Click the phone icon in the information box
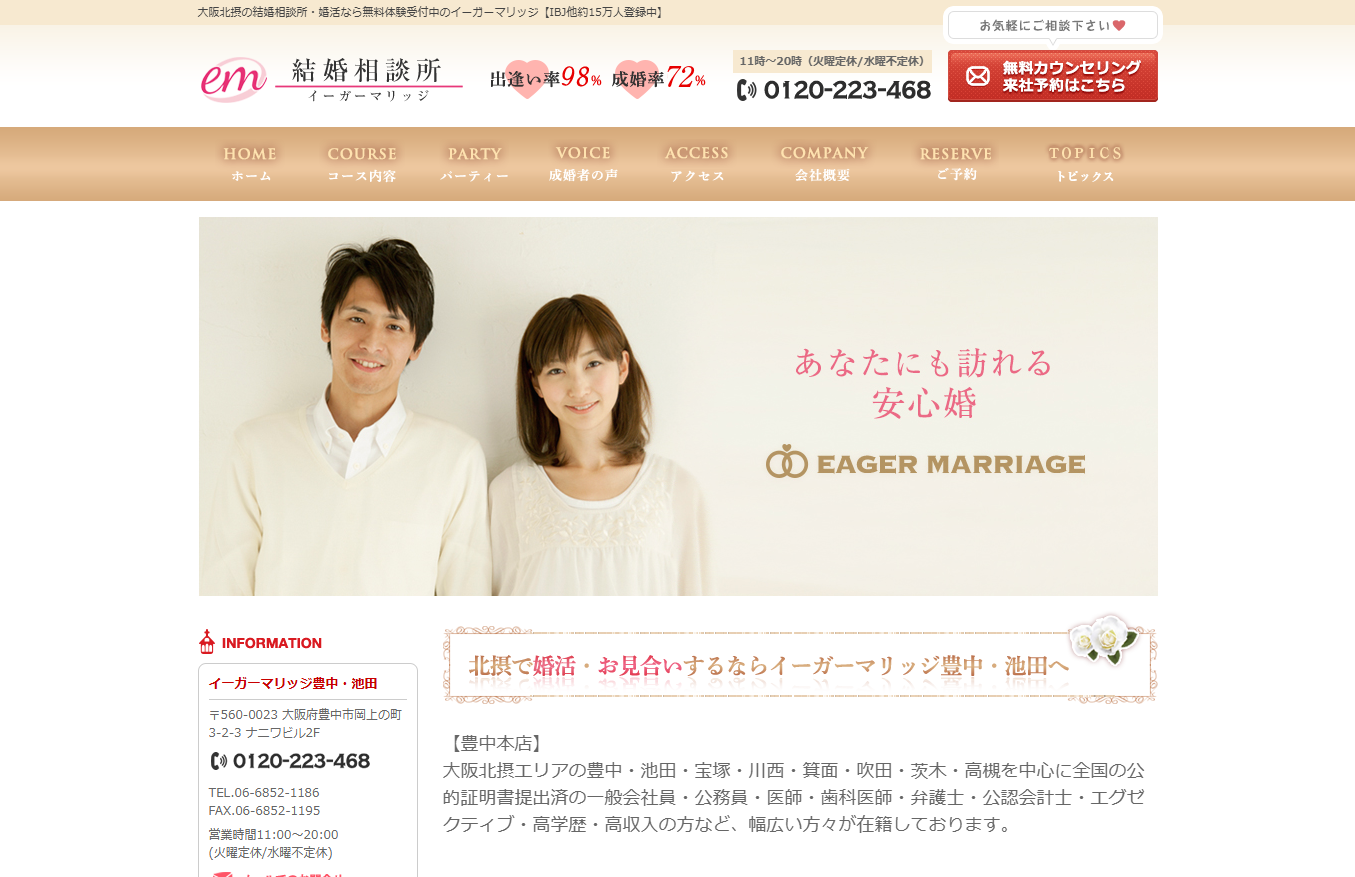Viewport: 1355px width, 877px height. tap(219, 761)
